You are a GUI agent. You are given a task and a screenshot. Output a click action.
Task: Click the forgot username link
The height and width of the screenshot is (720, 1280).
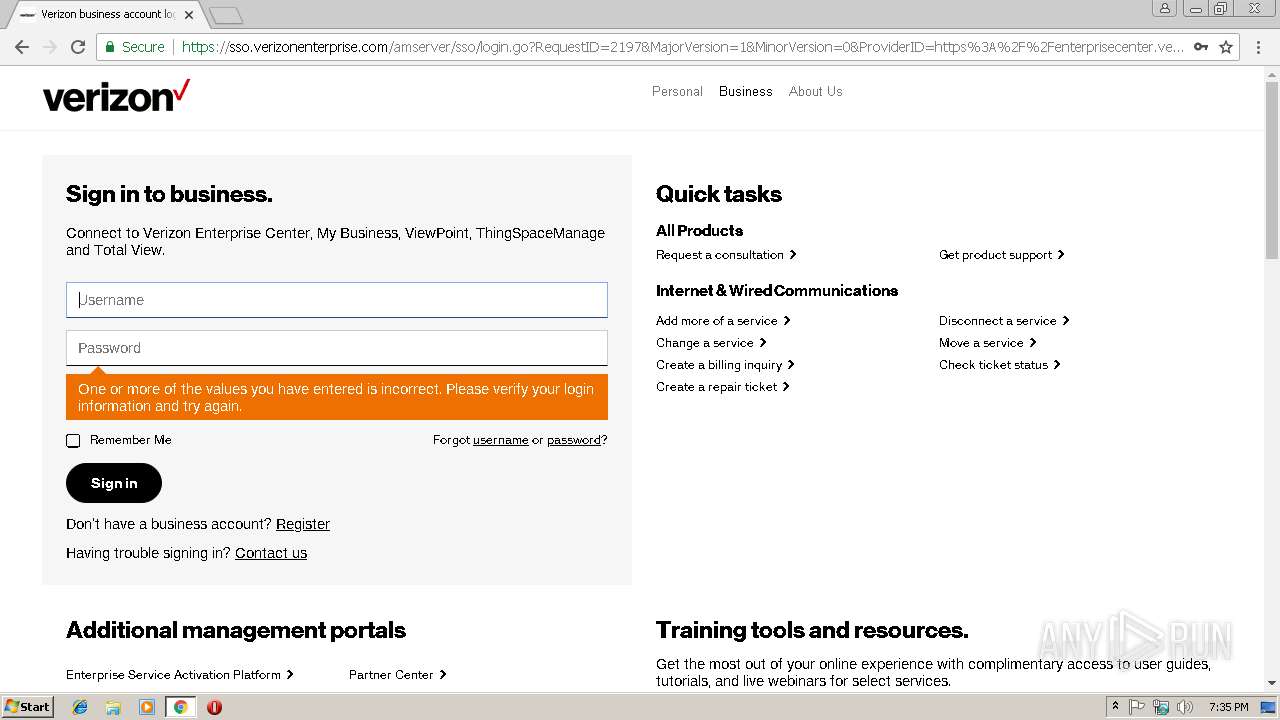click(x=500, y=440)
